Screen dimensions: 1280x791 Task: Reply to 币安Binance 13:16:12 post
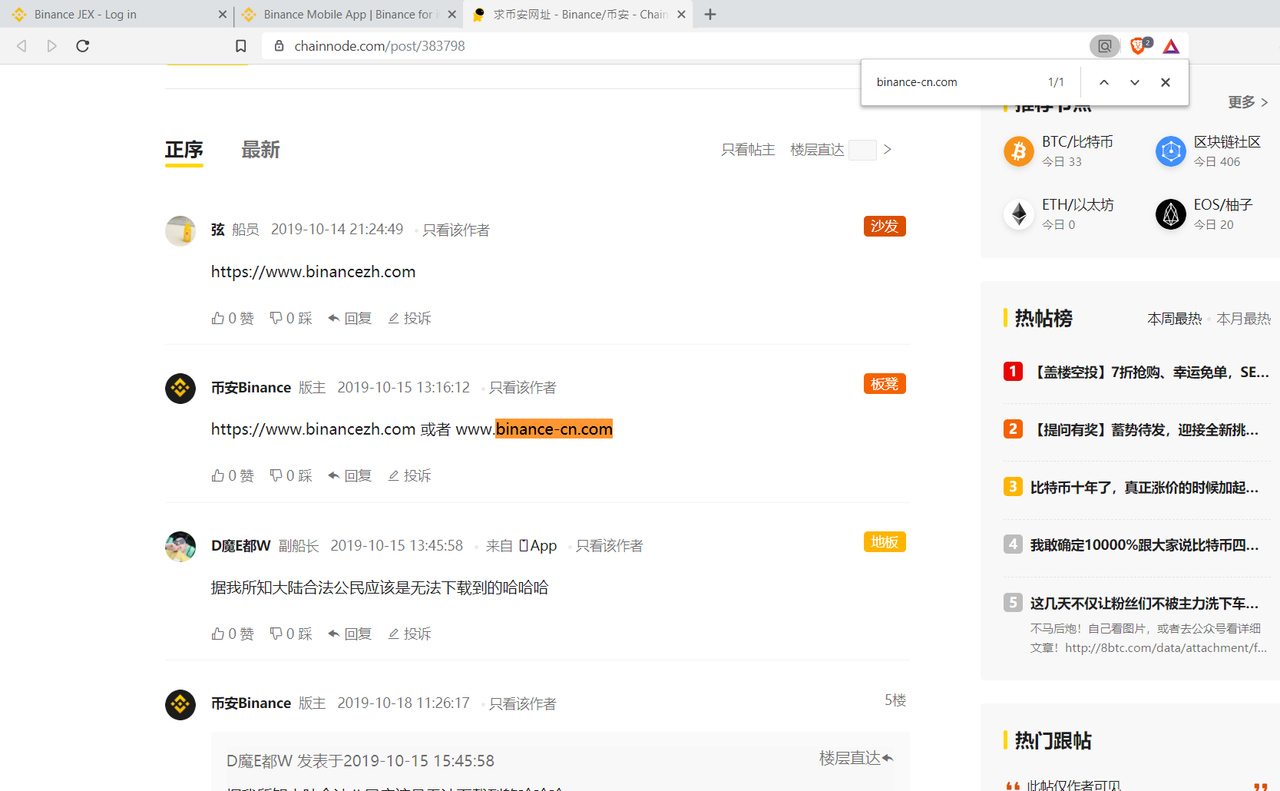[x=350, y=476]
